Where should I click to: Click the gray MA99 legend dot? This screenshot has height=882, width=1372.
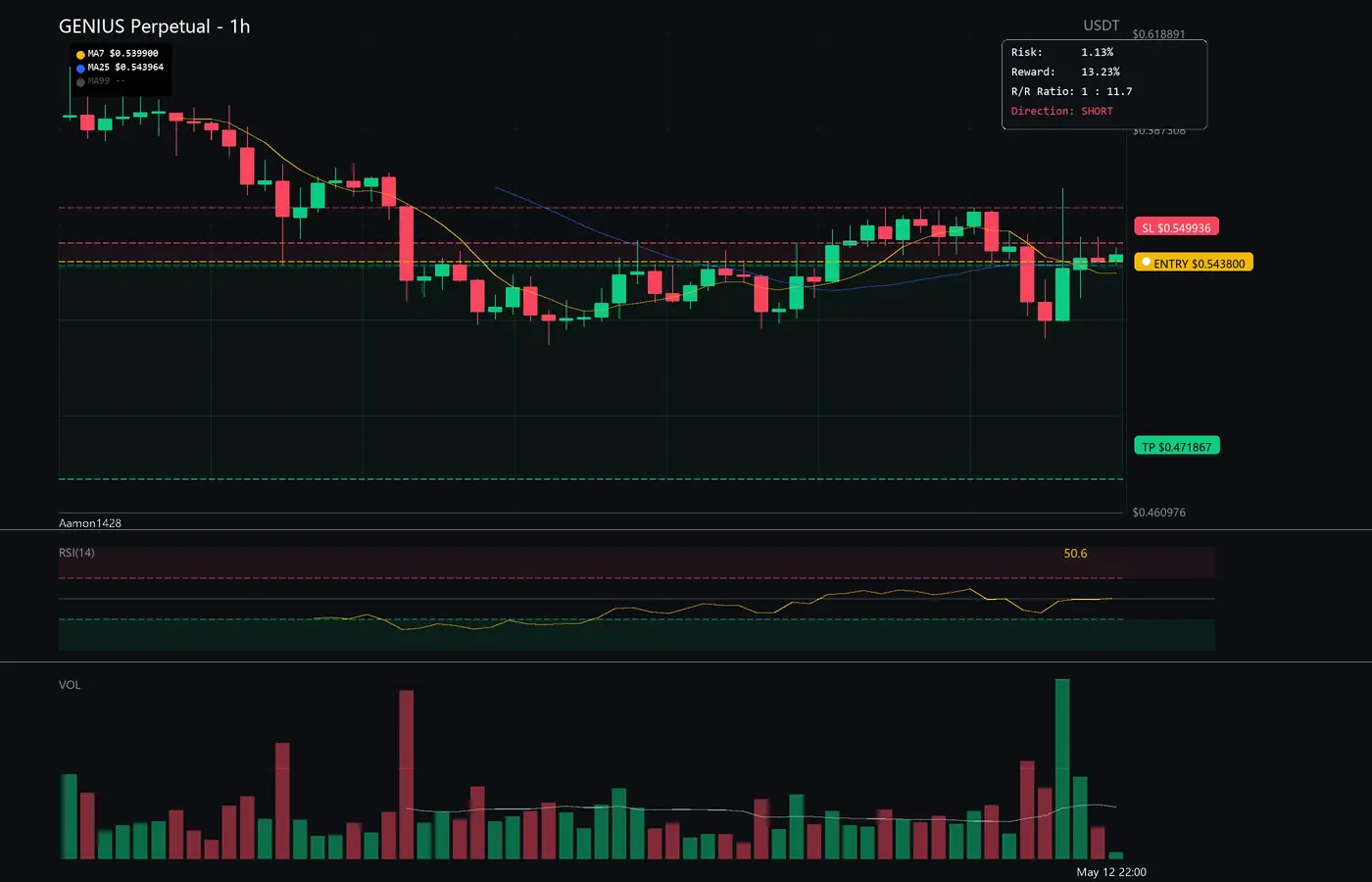[80, 82]
